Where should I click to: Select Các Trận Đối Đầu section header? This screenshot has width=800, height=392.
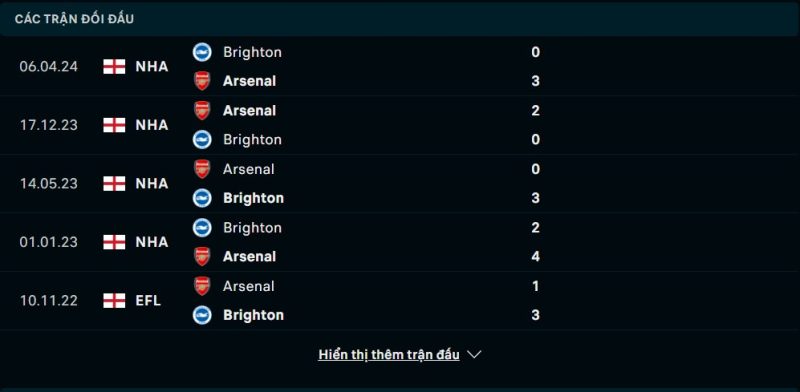pos(74,19)
